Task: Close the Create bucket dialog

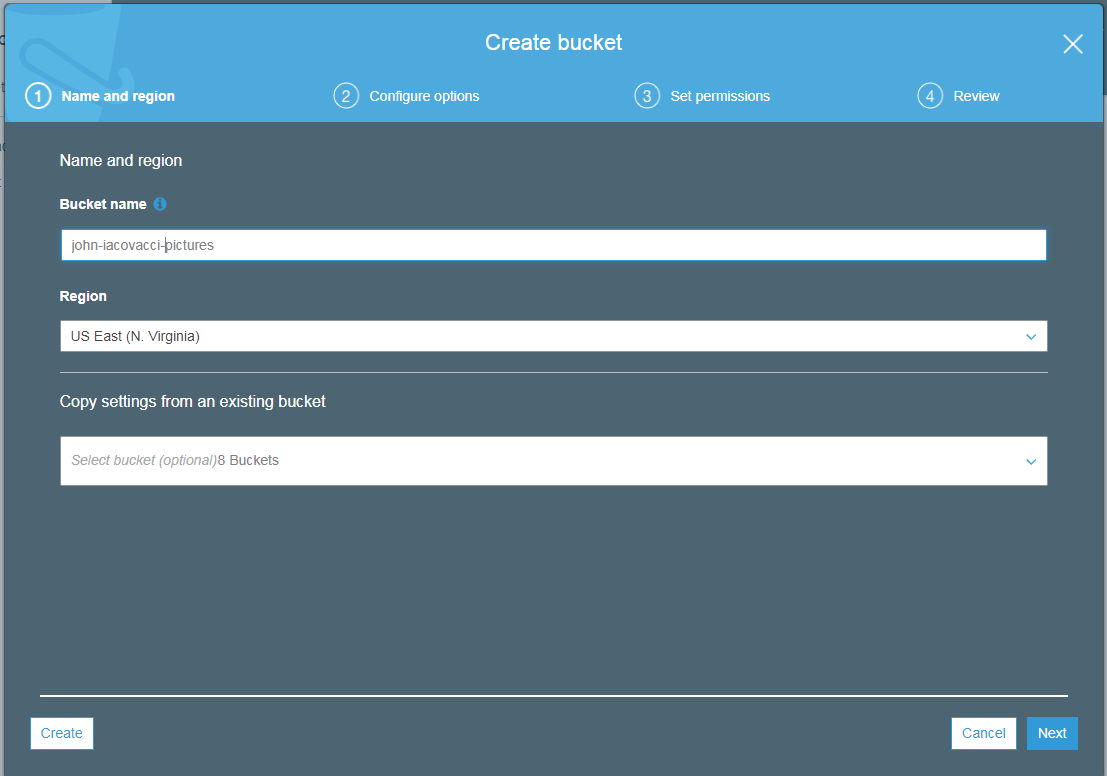Action: [x=1072, y=44]
